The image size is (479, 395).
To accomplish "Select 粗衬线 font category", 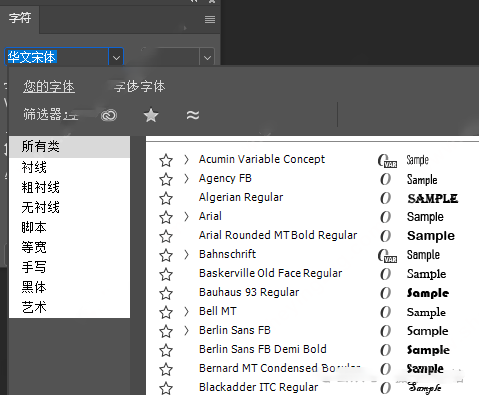I will click(69, 187).
